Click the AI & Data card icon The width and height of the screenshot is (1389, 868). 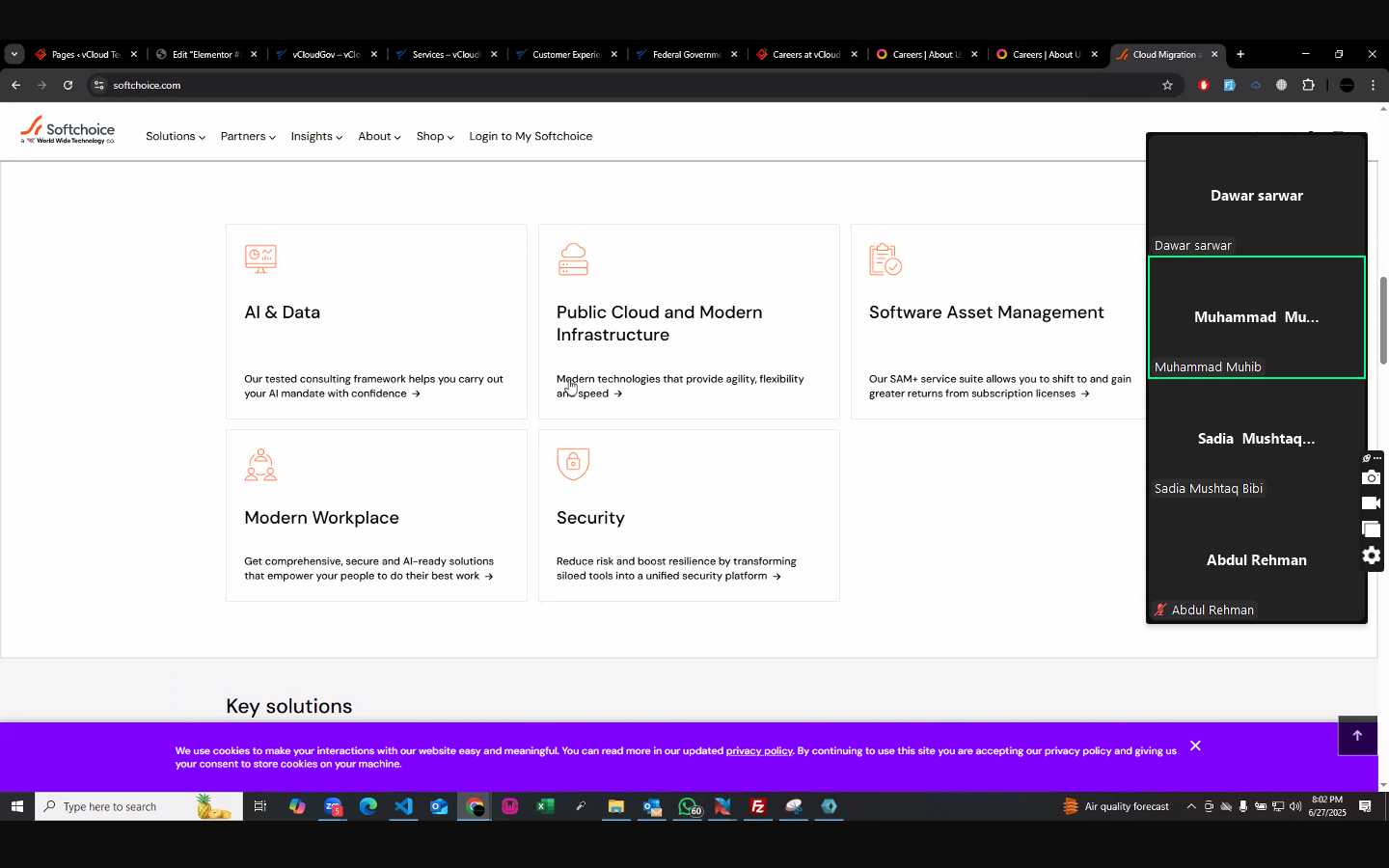click(x=260, y=258)
